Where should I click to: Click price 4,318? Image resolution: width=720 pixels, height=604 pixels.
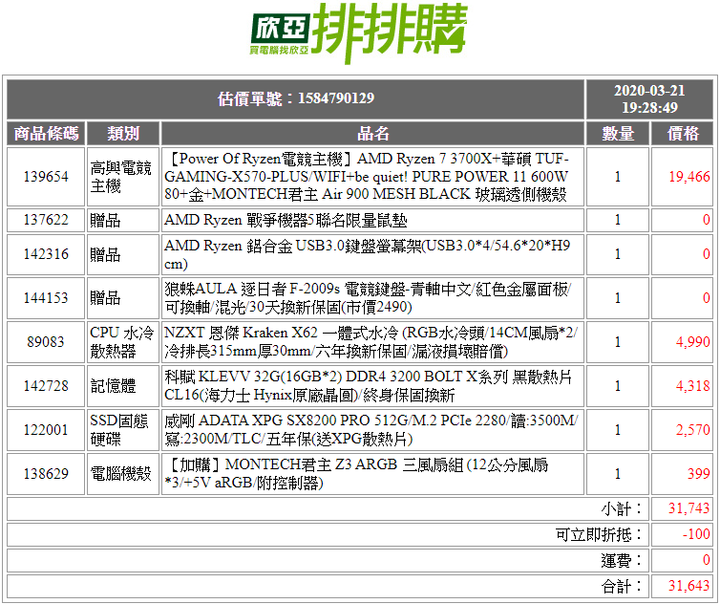pyautogui.click(x=693, y=386)
